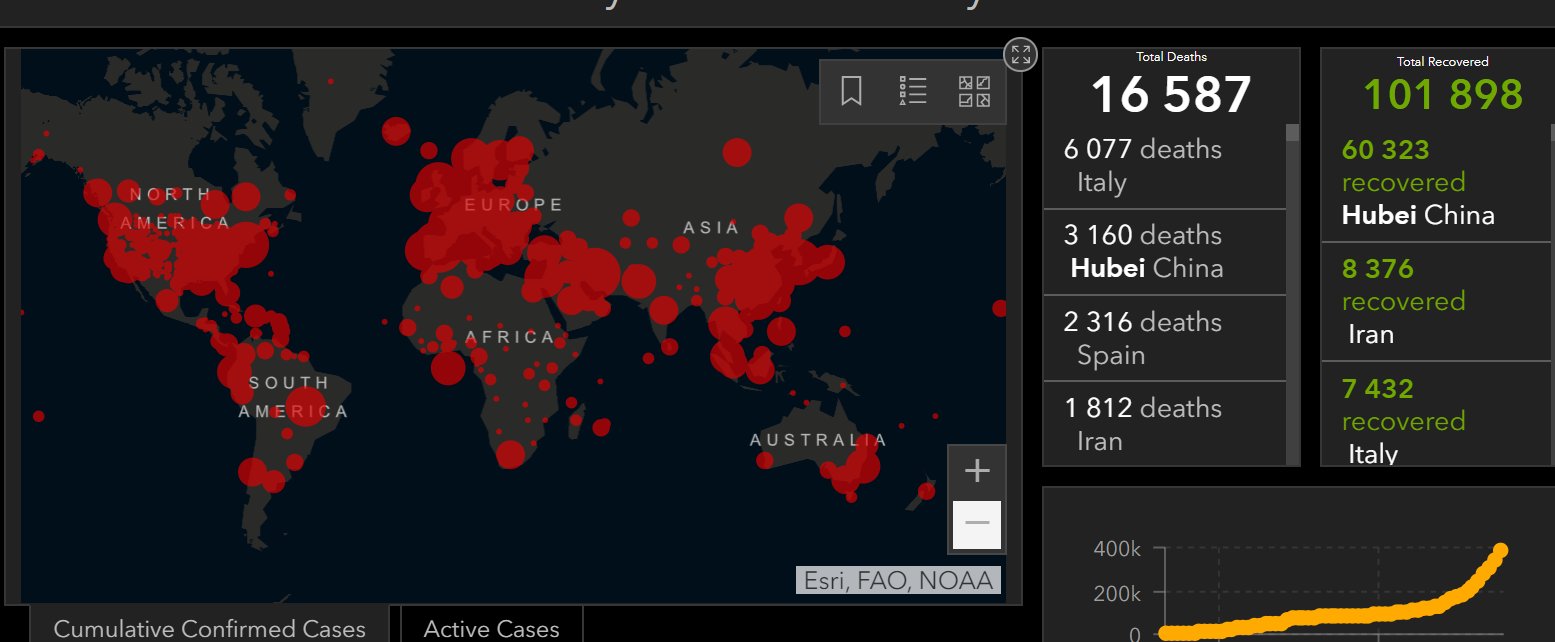The height and width of the screenshot is (642, 1555).
Task: Open the basemap gallery grid icon
Action: click(x=974, y=91)
